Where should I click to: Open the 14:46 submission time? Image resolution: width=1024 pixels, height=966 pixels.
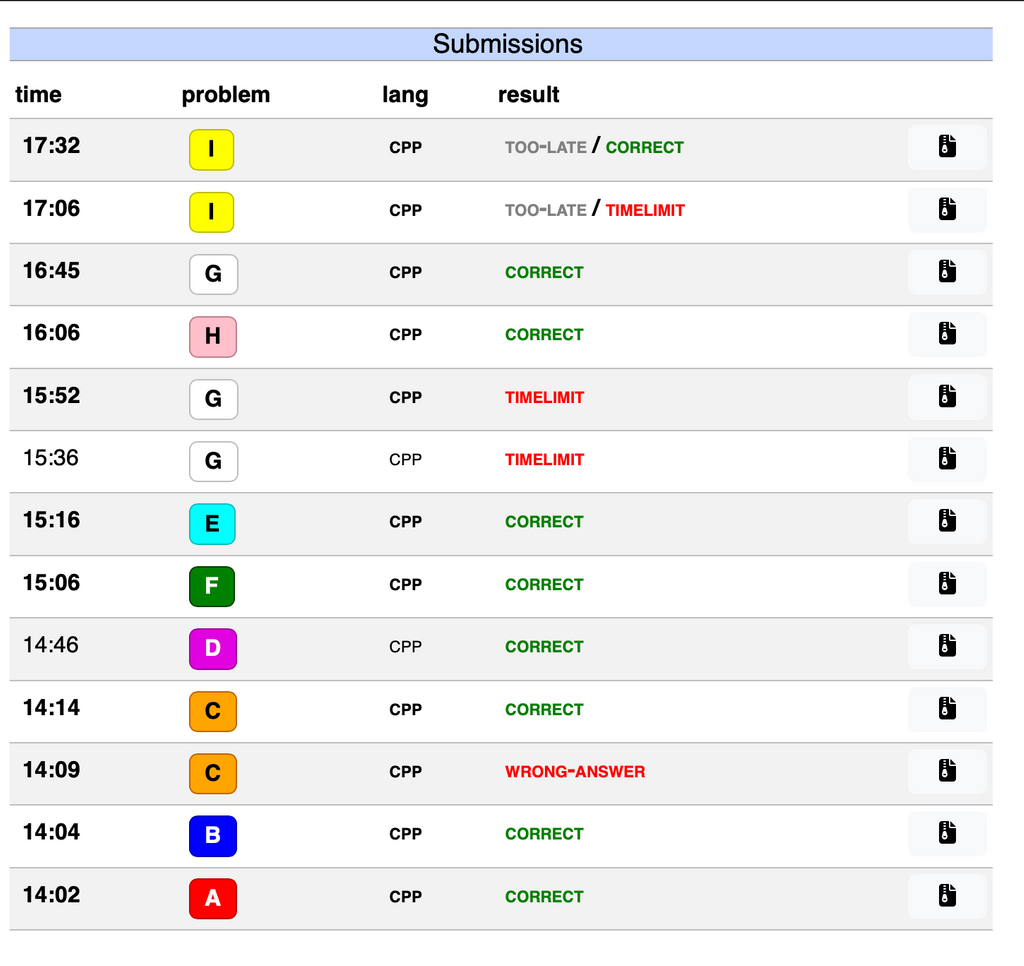point(51,645)
